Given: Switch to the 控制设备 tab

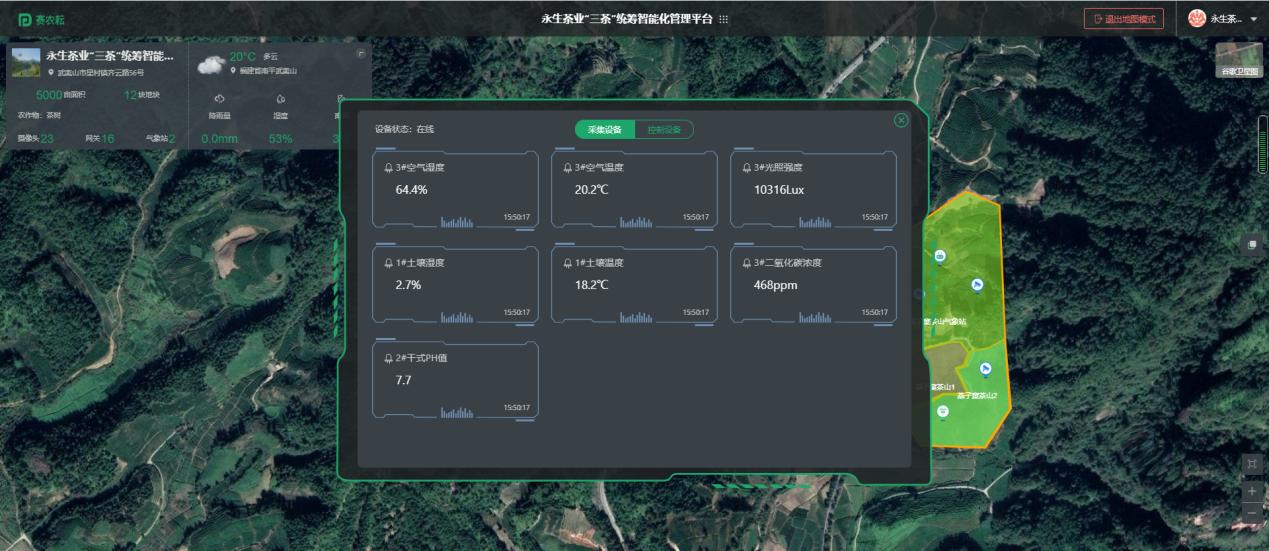Looking at the screenshot, I should [x=663, y=130].
